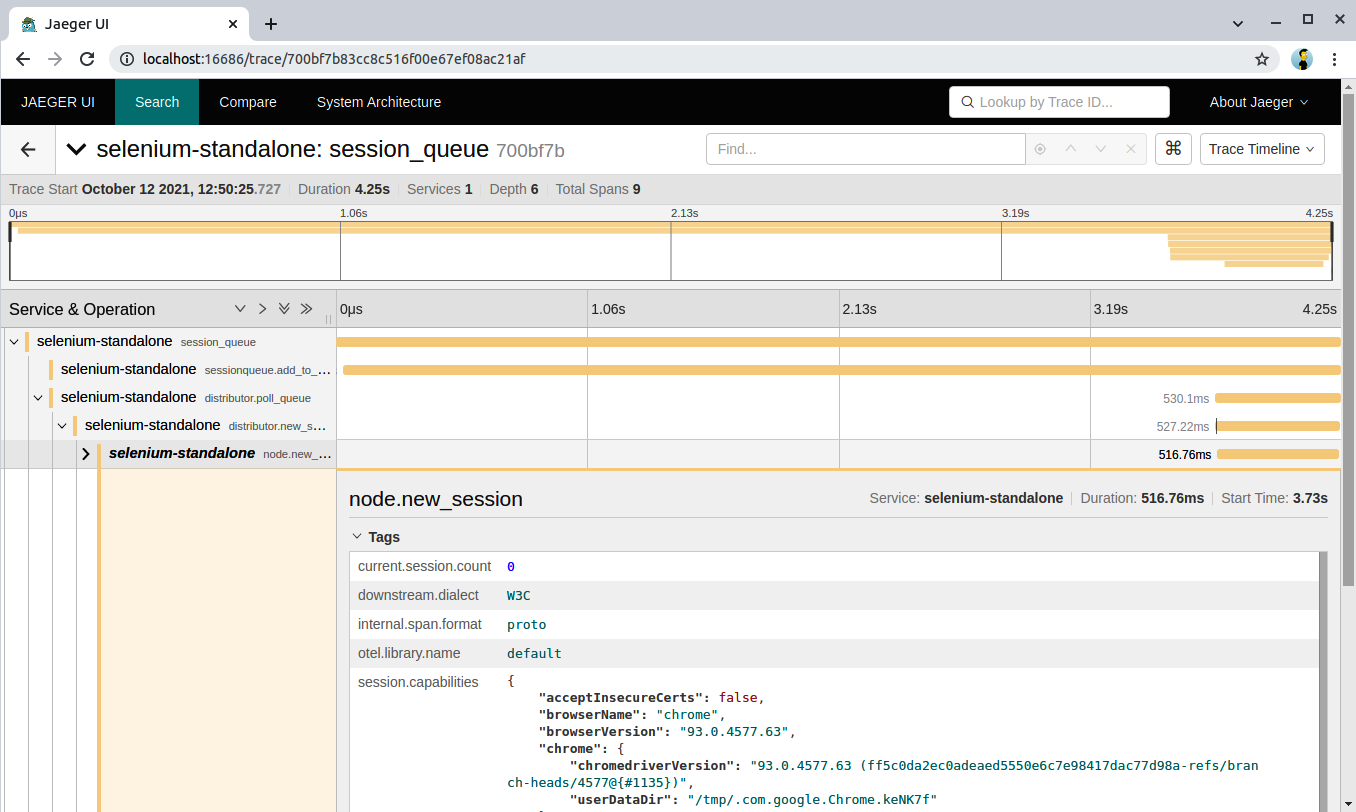Expand all spans using double down chevron

point(284,309)
